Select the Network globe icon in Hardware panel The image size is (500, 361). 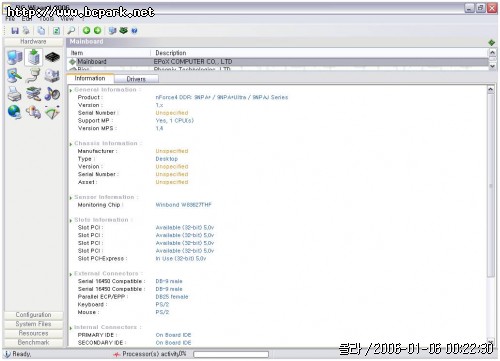click(15, 112)
